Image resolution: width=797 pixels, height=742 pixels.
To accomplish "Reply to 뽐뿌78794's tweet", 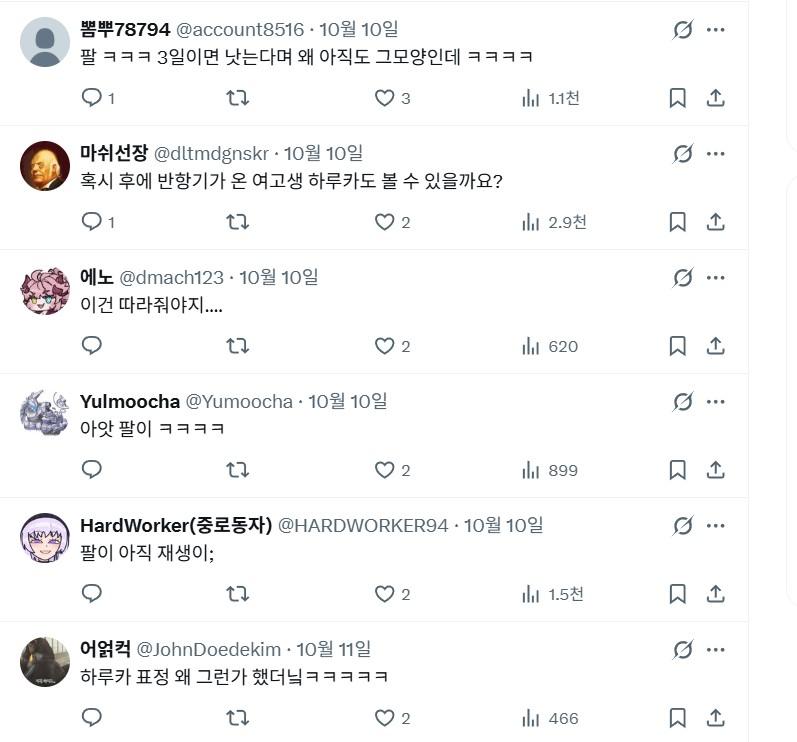I will click(x=92, y=98).
